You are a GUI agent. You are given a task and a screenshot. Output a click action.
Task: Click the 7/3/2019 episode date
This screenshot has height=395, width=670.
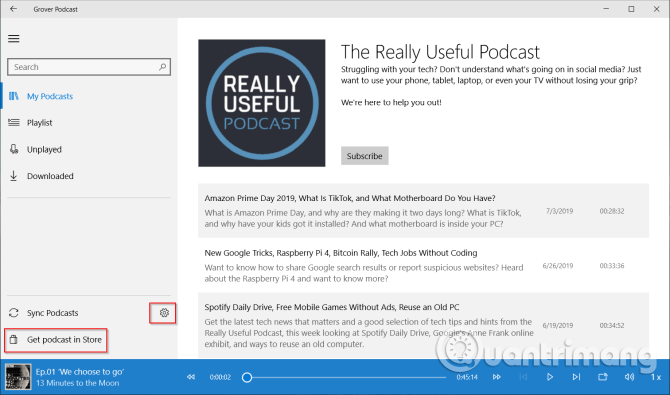coord(559,211)
